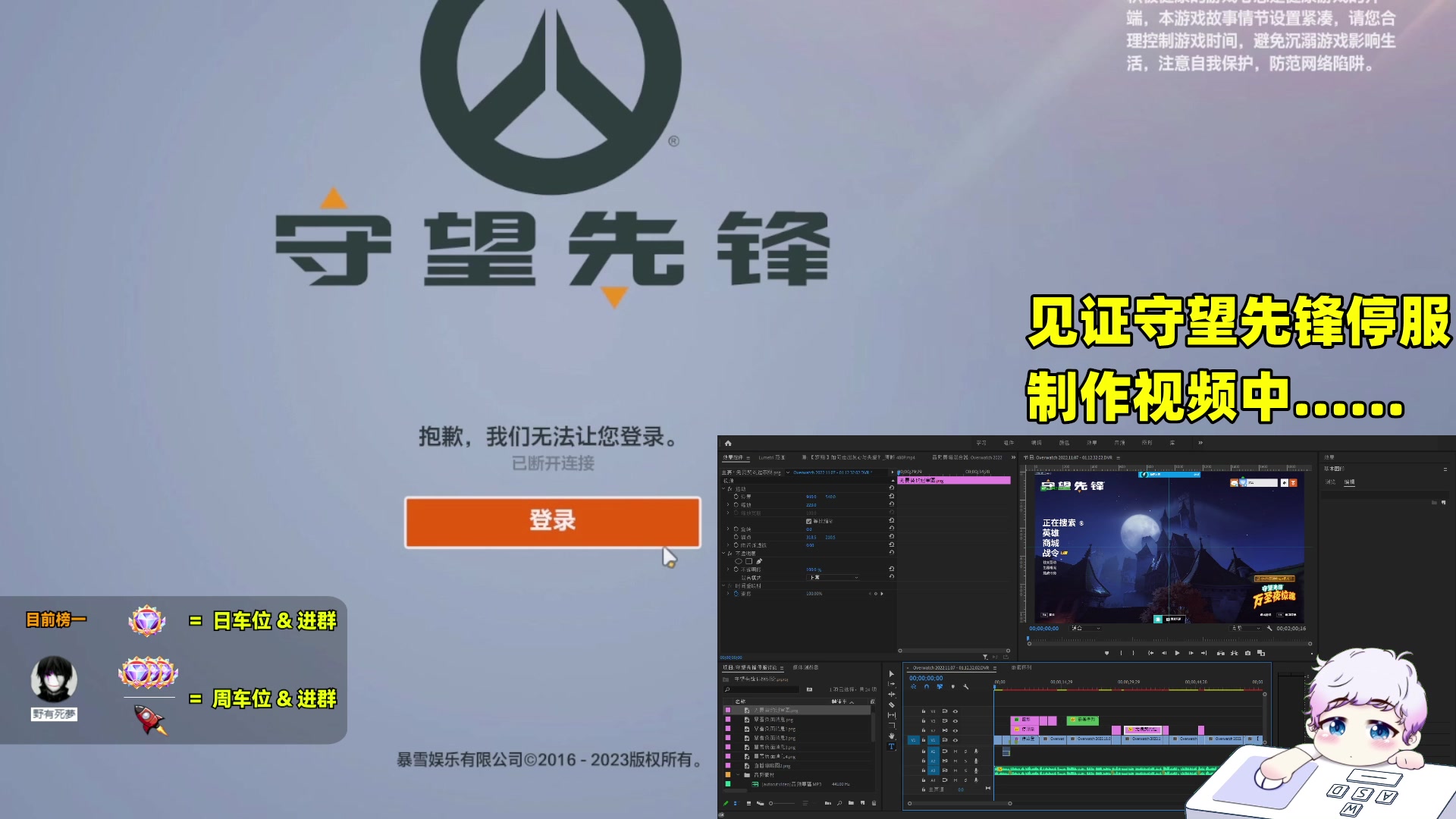1456x819 pixels.
Task: Open the 混合模式 blend mode dropdown
Action: click(x=833, y=577)
